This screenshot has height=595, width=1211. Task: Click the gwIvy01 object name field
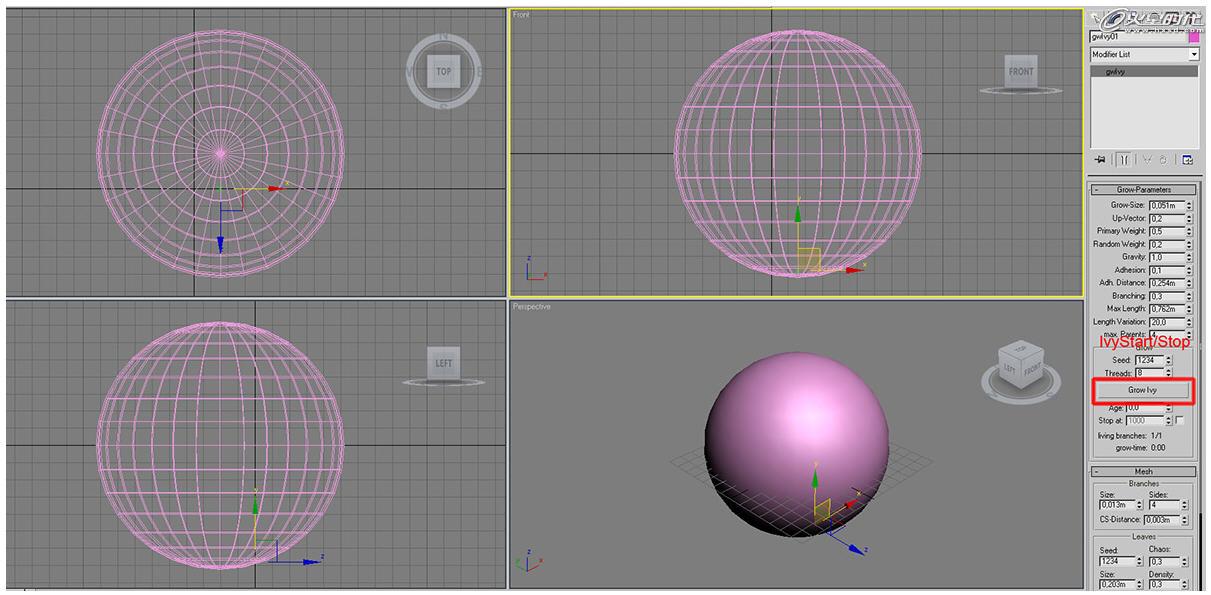tap(1137, 37)
